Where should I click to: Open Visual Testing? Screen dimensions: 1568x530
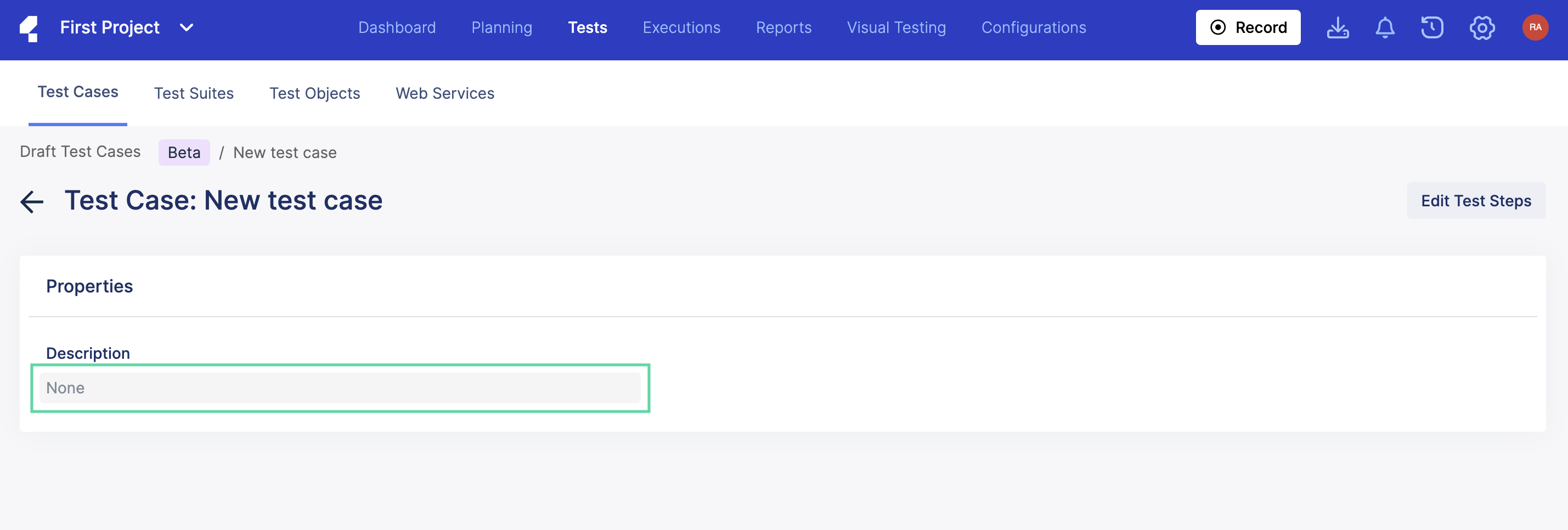pos(896,27)
